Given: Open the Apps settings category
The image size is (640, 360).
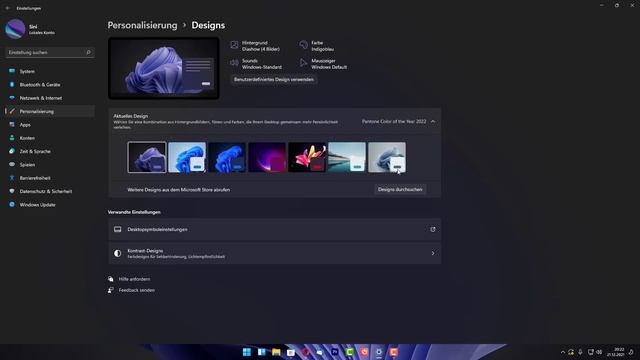Looking at the screenshot, I should [49, 124].
